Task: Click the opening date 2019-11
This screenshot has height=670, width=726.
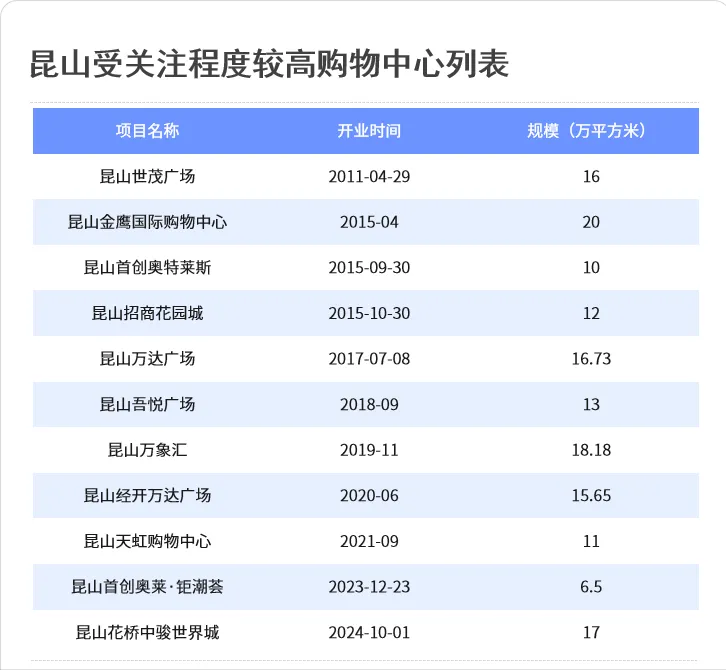Action: [369, 450]
